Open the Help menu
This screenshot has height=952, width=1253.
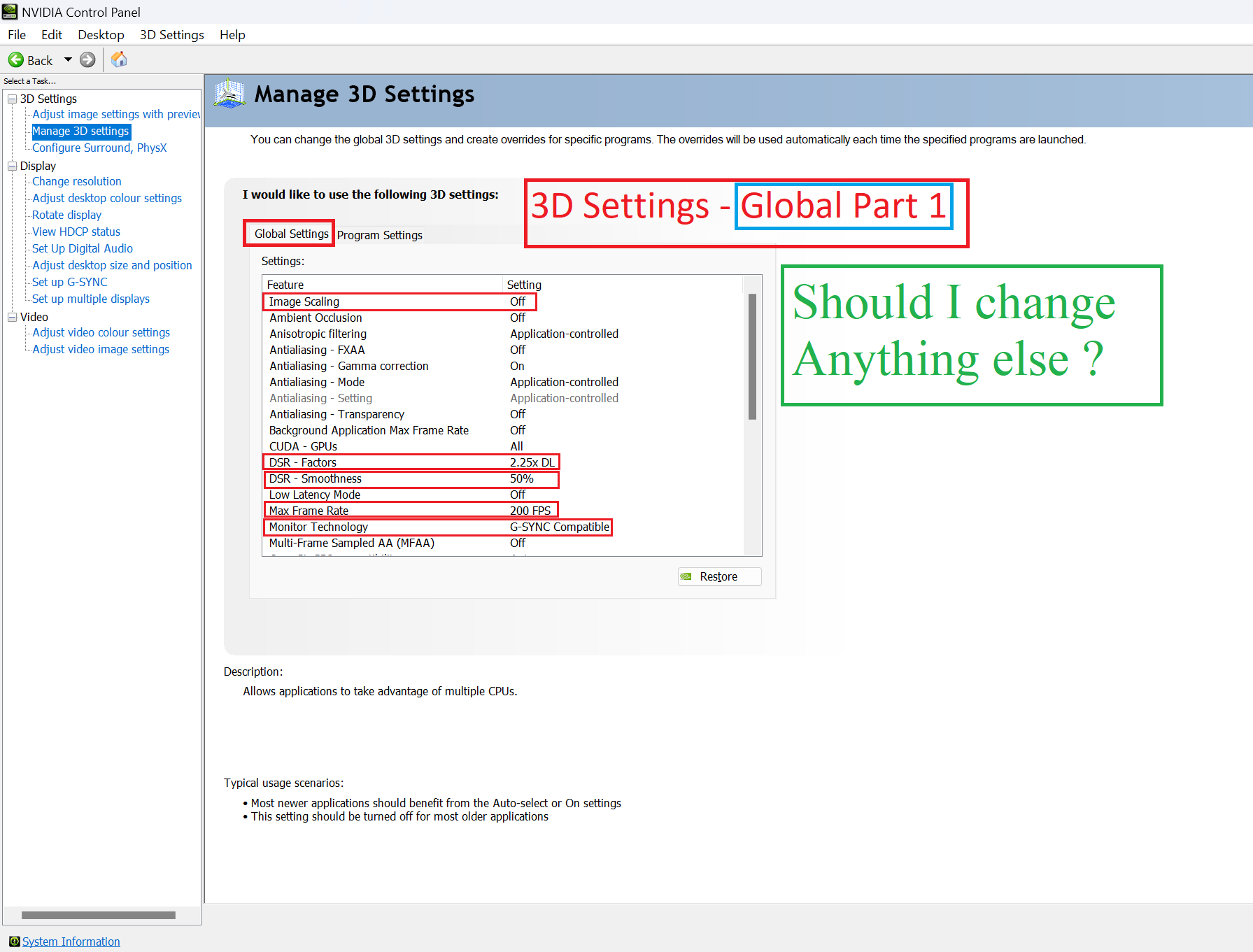point(232,35)
